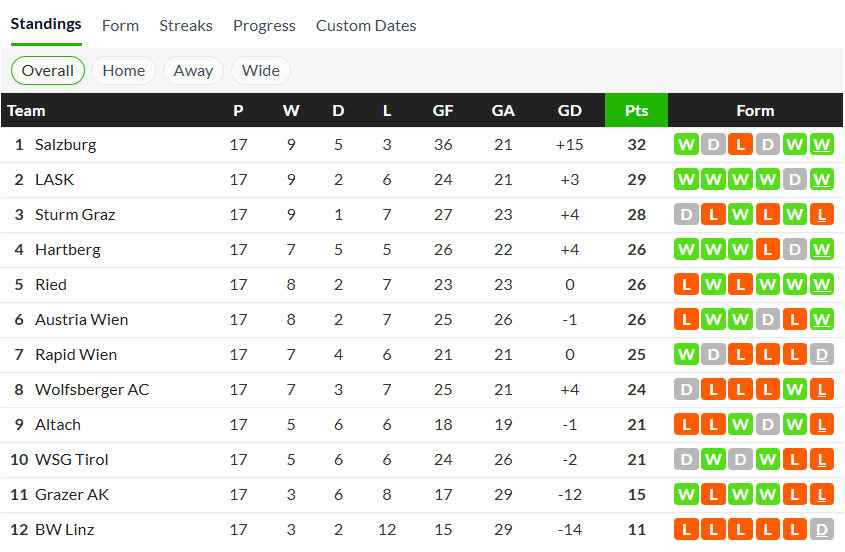Click LASK's D form badge
Viewport: 845px width, 552px height.
point(795,180)
